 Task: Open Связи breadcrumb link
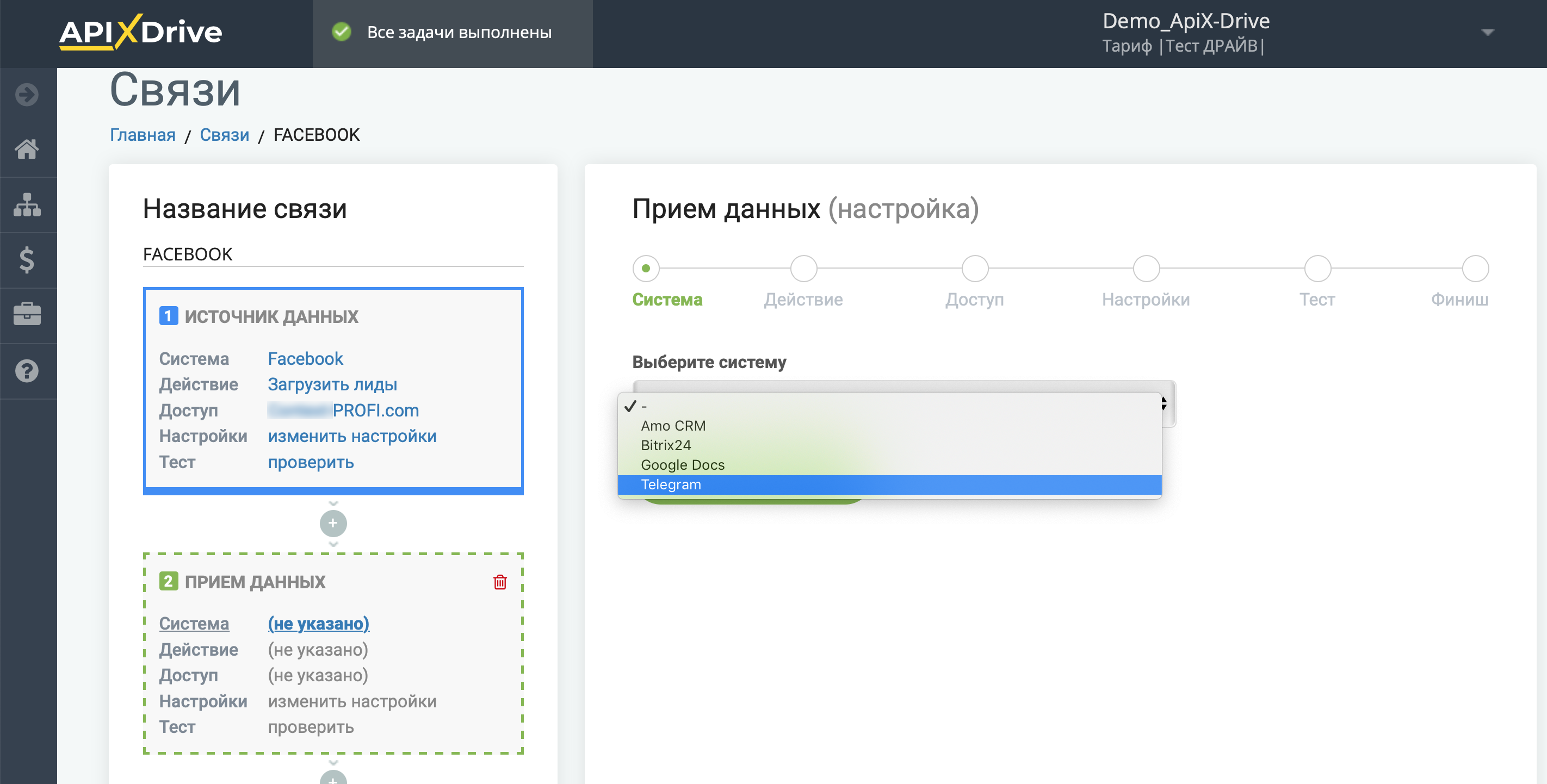[224, 134]
